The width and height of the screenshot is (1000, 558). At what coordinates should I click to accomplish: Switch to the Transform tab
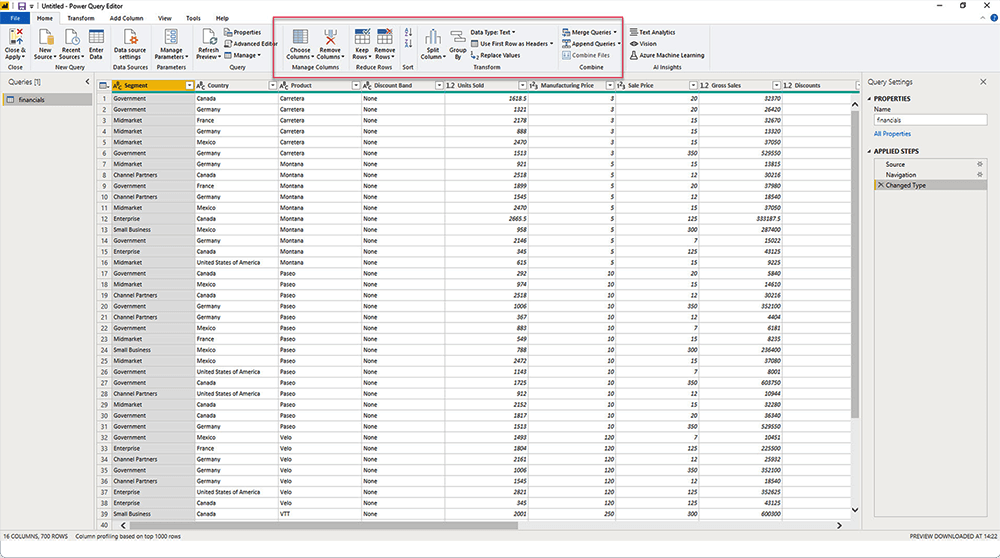tap(80, 18)
